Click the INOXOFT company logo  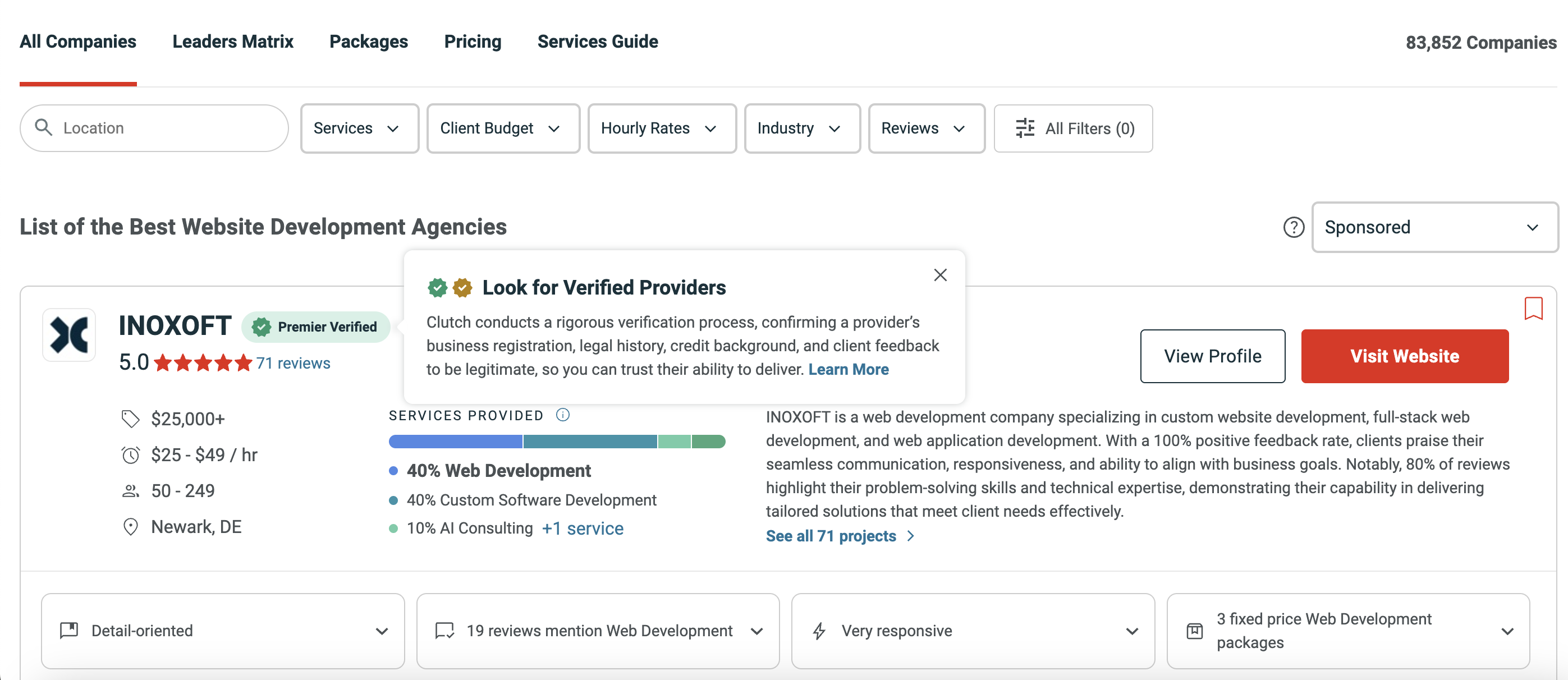pyautogui.click(x=69, y=335)
